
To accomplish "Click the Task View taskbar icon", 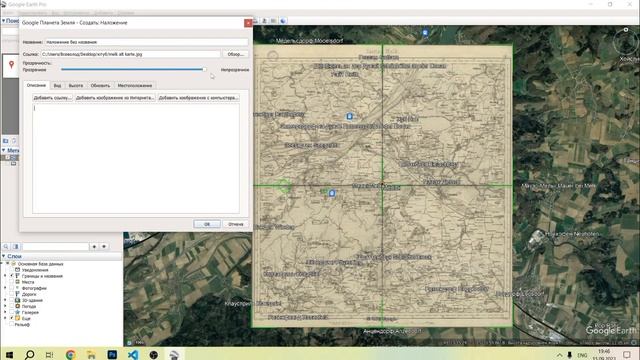I will (x=49, y=355).
